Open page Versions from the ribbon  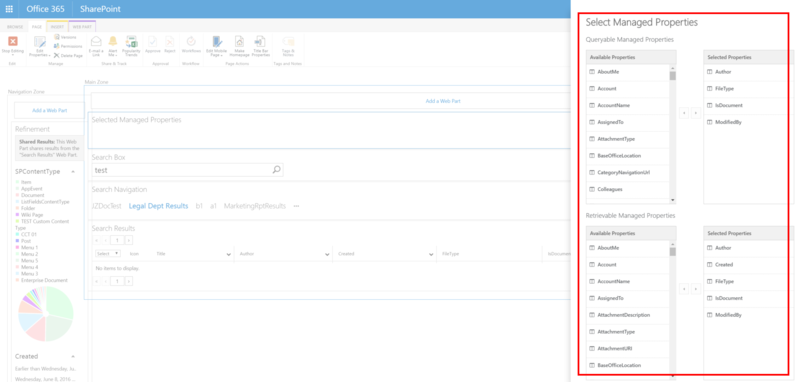point(65,37)
